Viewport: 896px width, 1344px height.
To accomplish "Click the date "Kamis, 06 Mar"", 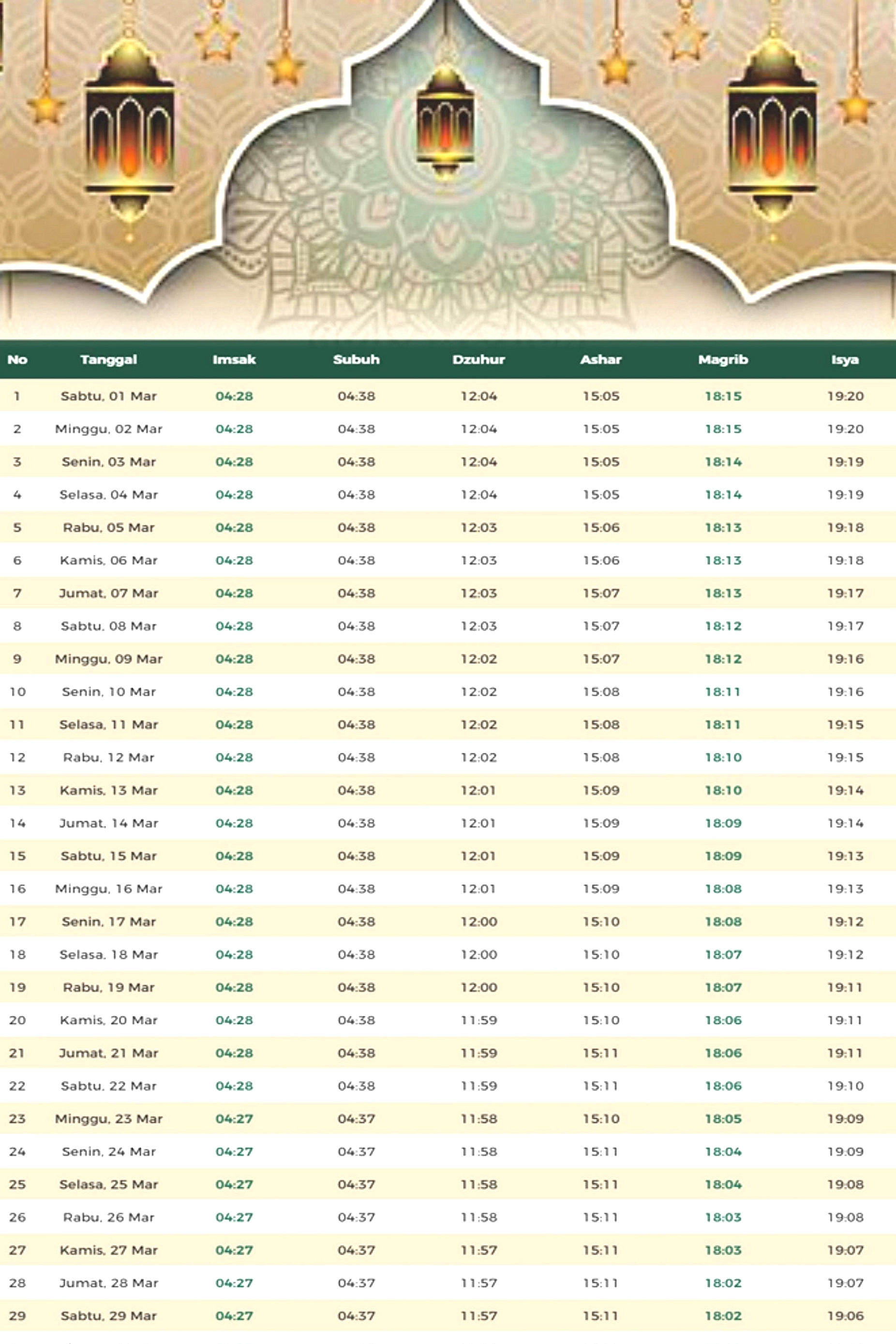I will pos(108,561).
